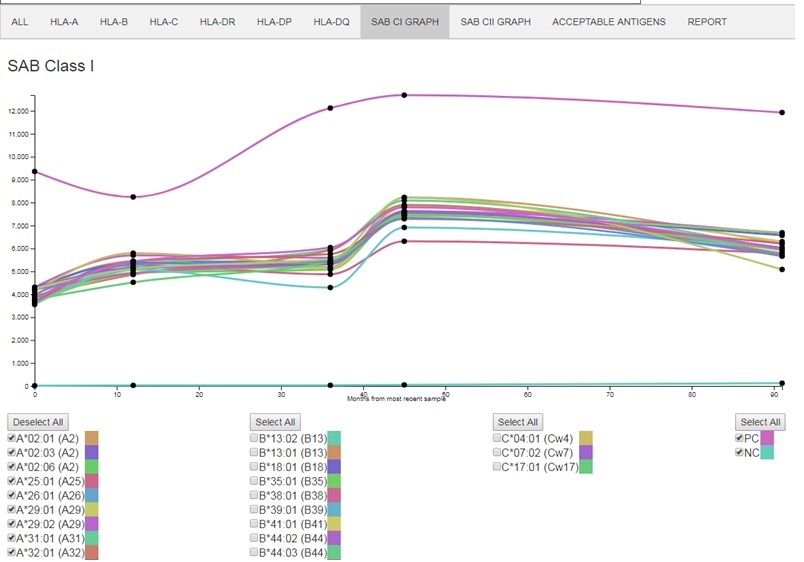This screenshot has height=562, width=804.
Task: Click Select All above the B*13:02 list
Action: (275, 422)
